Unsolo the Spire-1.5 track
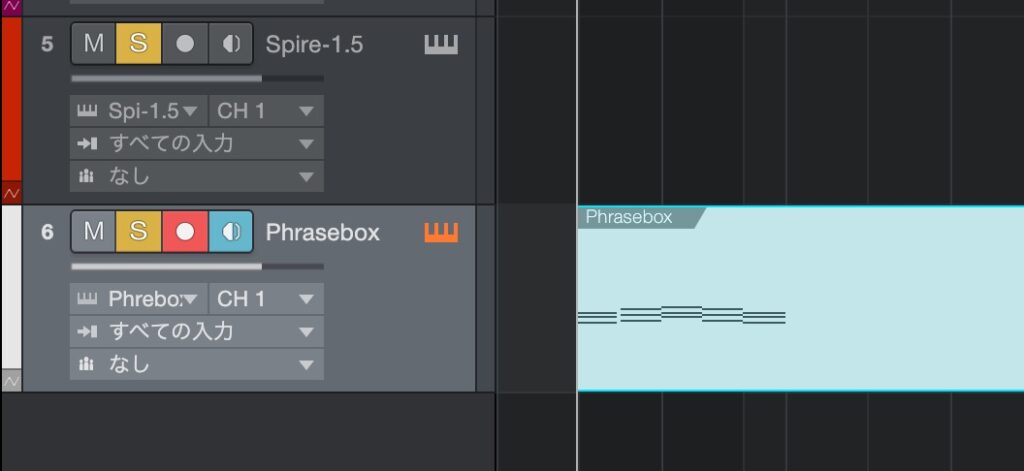This screenshot has height=471, width=1024. [139, 44]
